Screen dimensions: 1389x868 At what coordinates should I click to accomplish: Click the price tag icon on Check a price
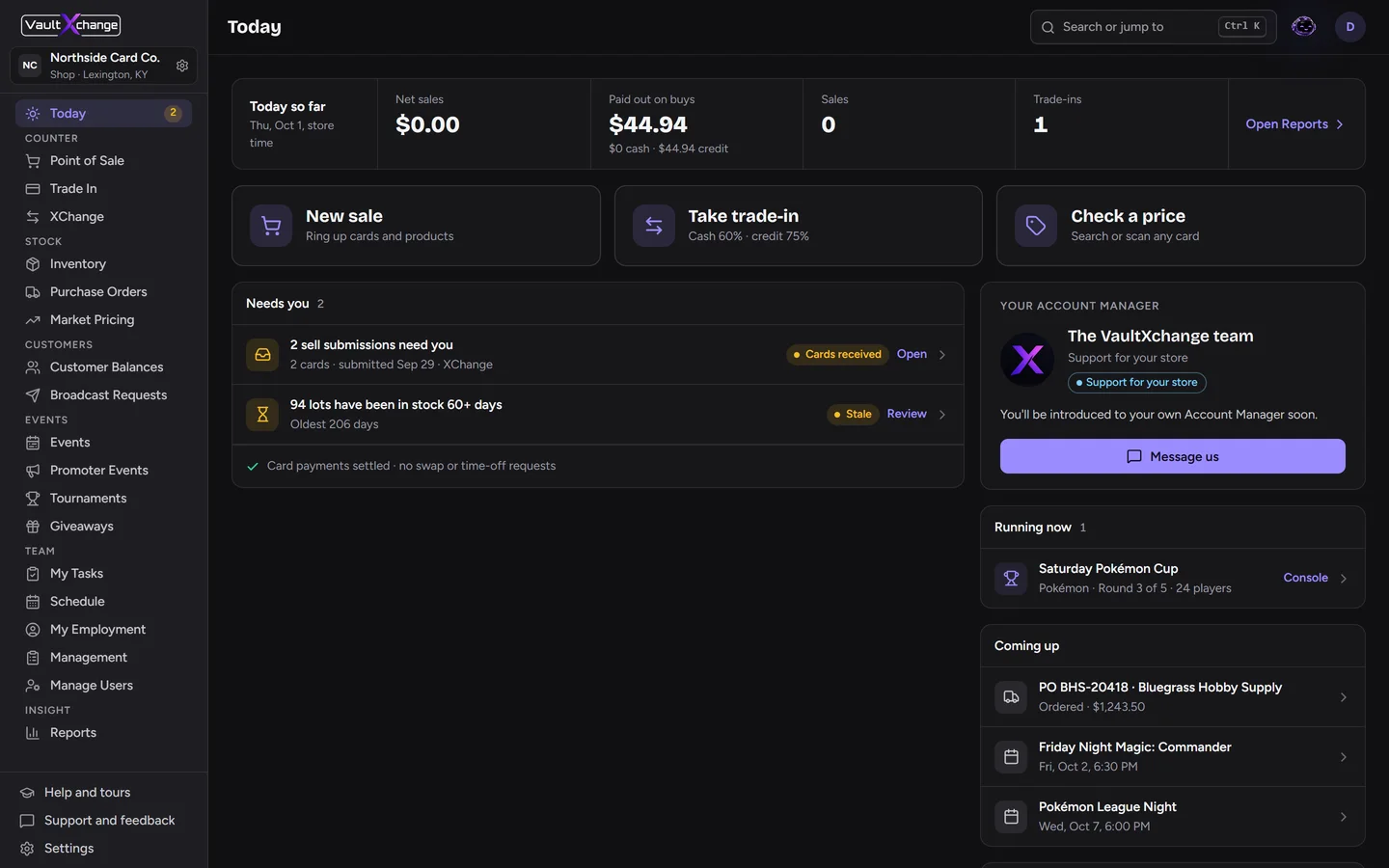1036,226
